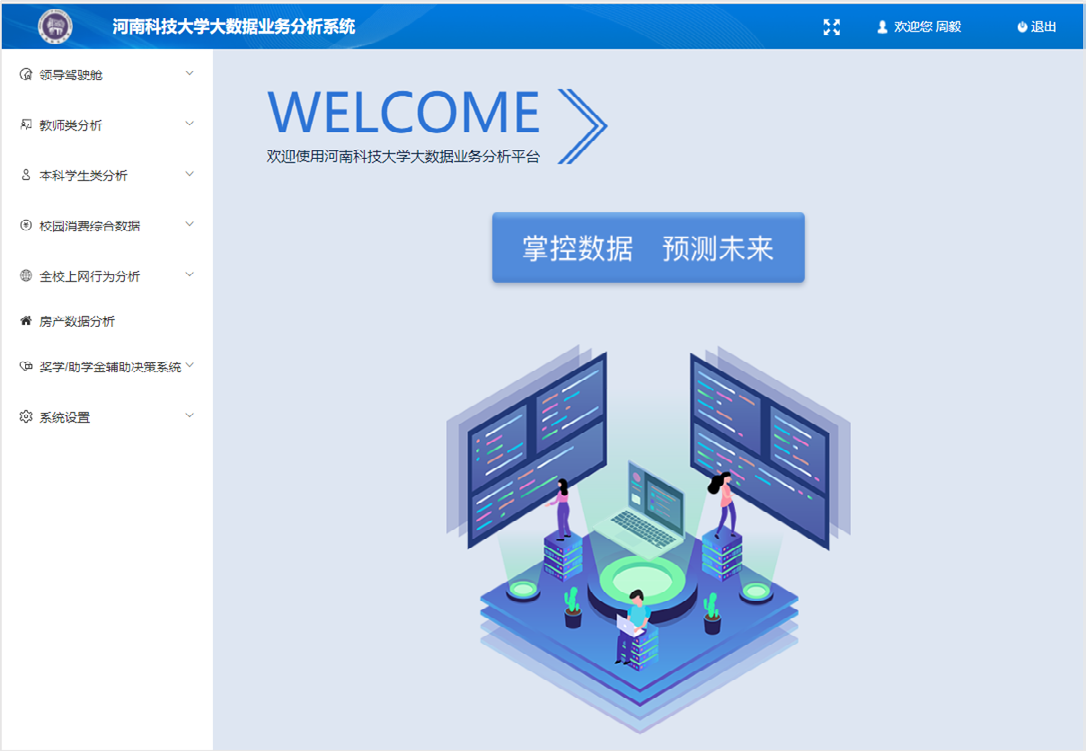Click the 奖学/助学金辅助决策系统 icon

coord(26,366)
